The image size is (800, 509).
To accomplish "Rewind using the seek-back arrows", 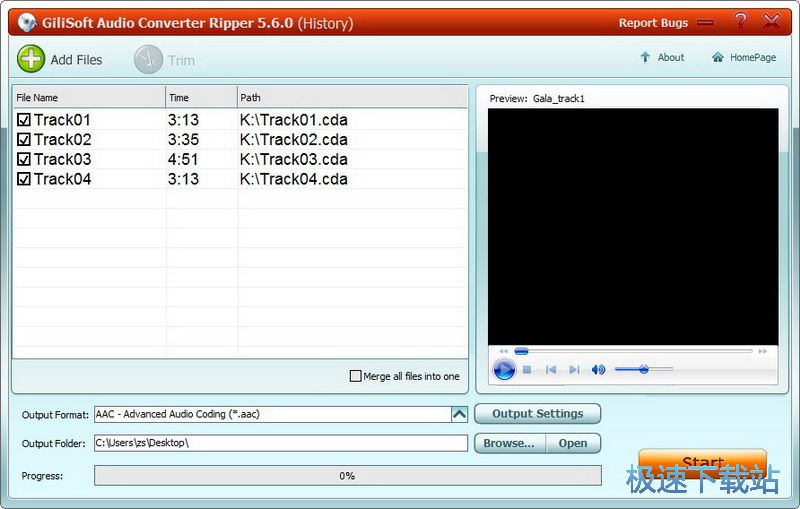I will (x=504, y=351).
